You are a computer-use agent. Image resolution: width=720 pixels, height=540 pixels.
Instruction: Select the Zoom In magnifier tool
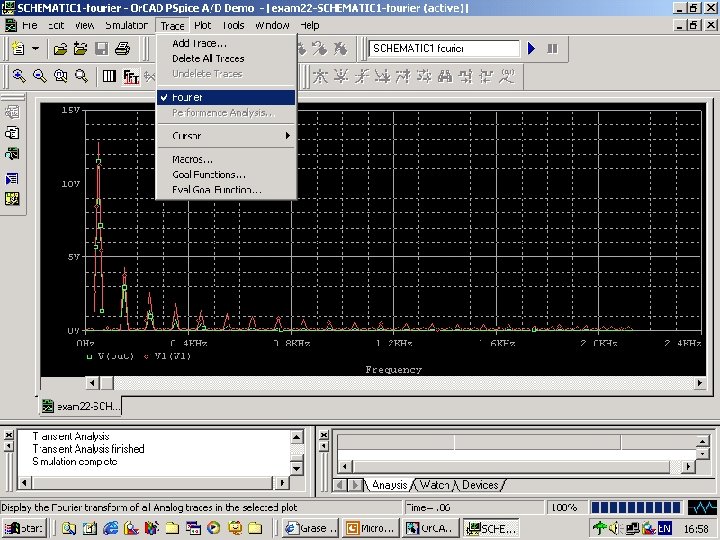(x=19, y=76)
